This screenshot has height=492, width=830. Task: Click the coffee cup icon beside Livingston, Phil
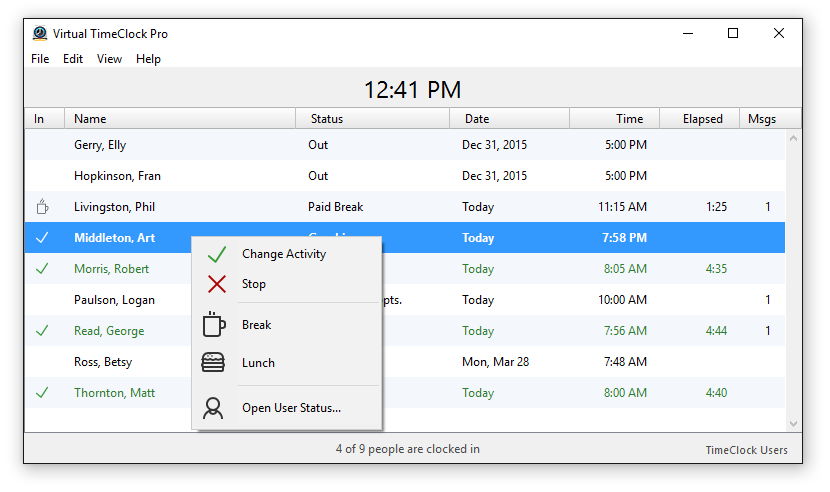(42, 207)
